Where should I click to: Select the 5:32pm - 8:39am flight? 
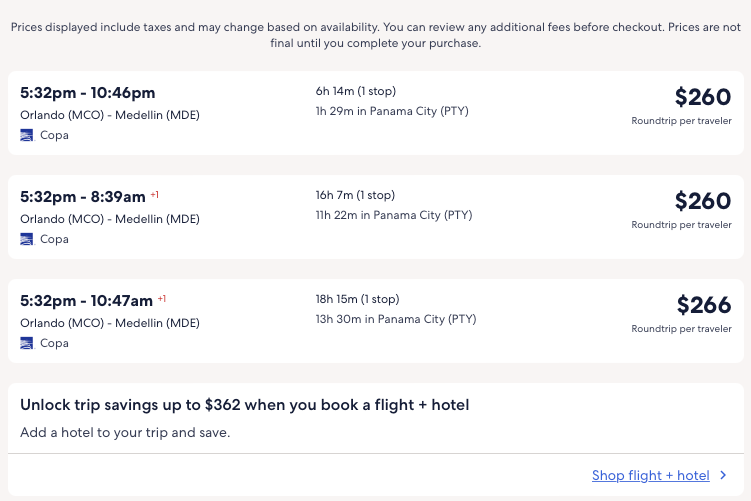pyautogui.click(x=83, y=197)
